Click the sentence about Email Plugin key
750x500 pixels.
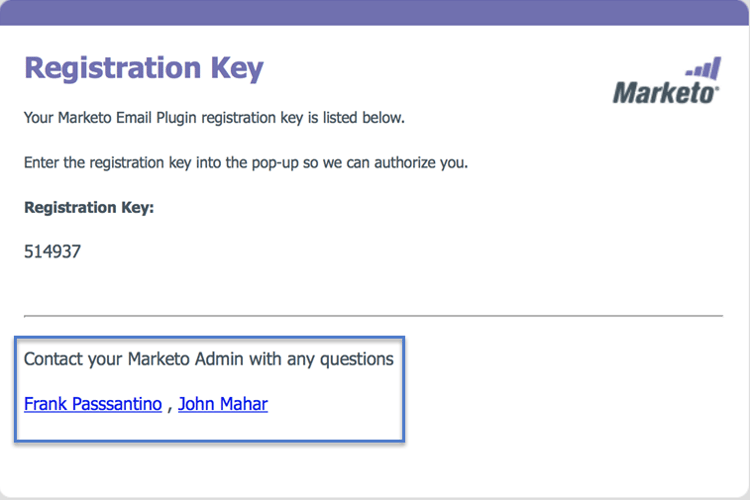pos(214,118)
